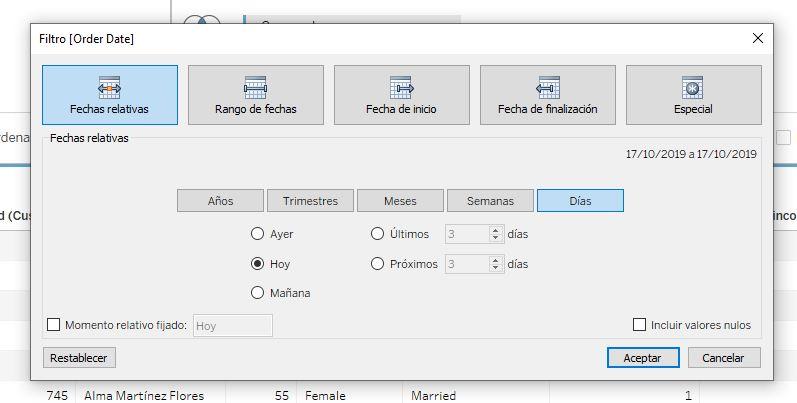Screen dimensions: 797x403
Task: Select Semanas as the period
Action: click(x=490, y=201)
